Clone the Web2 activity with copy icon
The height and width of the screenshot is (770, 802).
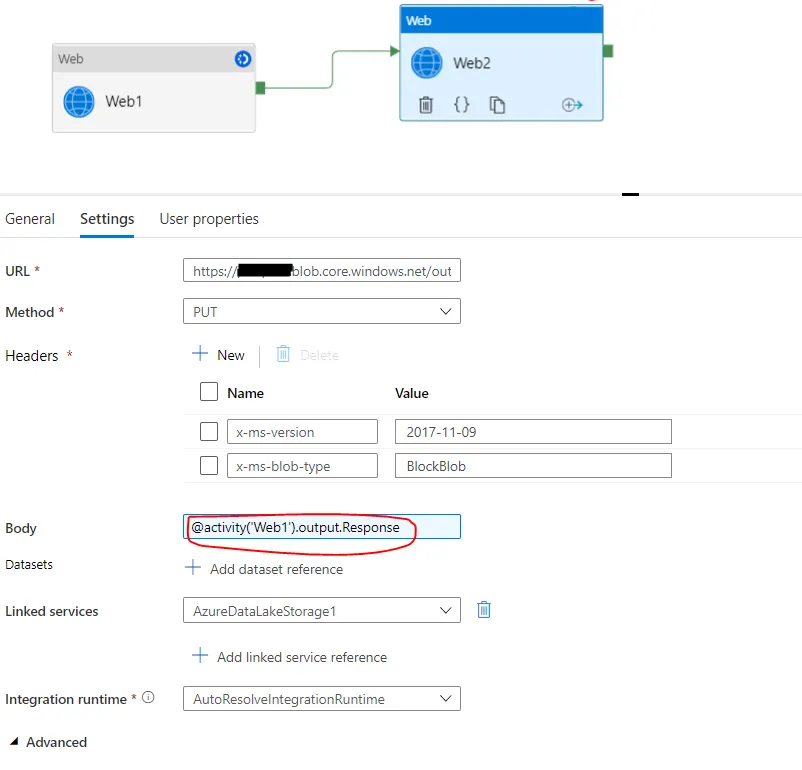(497, 104)
